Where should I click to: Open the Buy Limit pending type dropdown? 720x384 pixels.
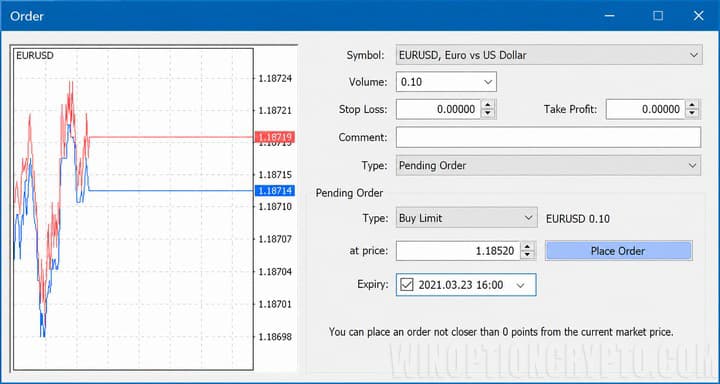point(467,218)
